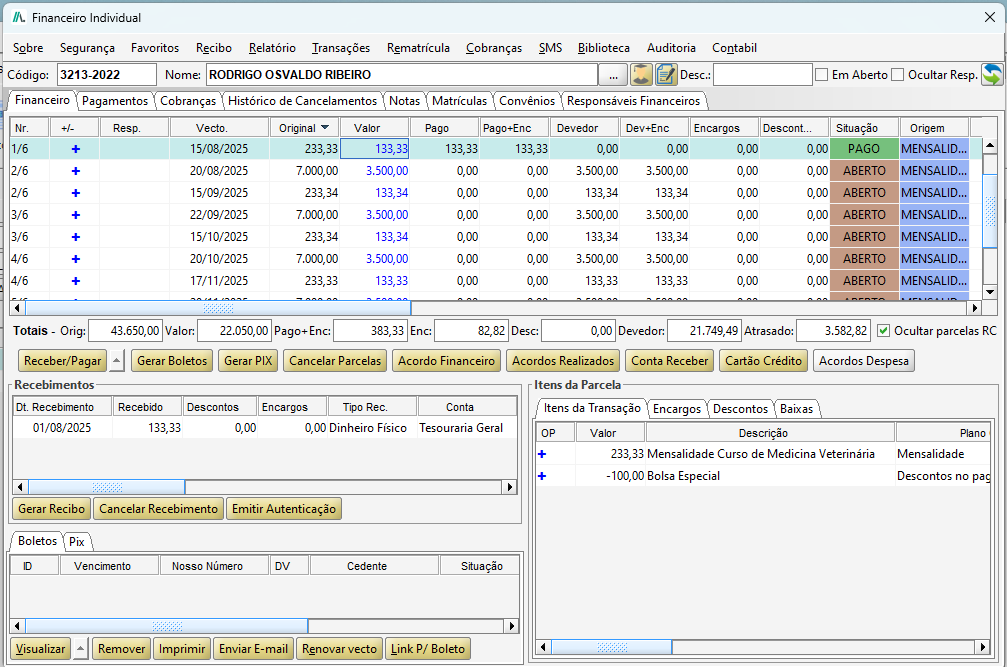1007x667 pixels.
Task: Click the Emitir Autenticação button
Action: (x=284, y=508)
